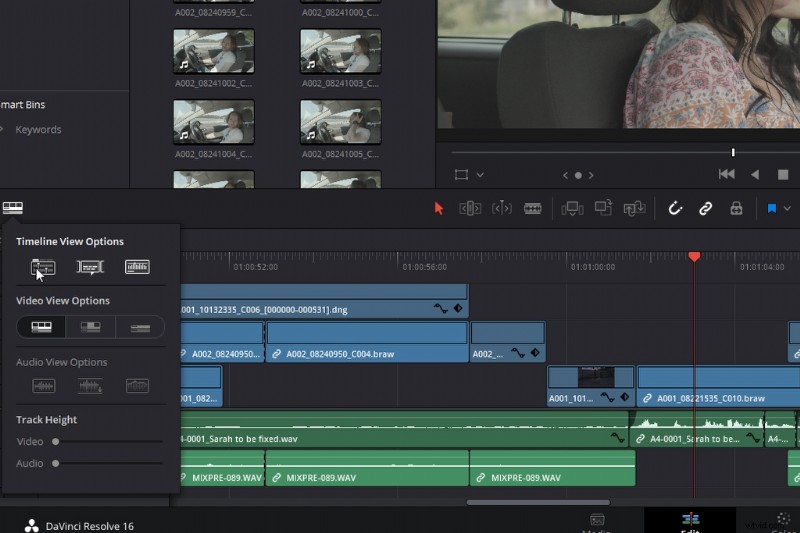Click the red timeline playhead

tap(694, 257)
